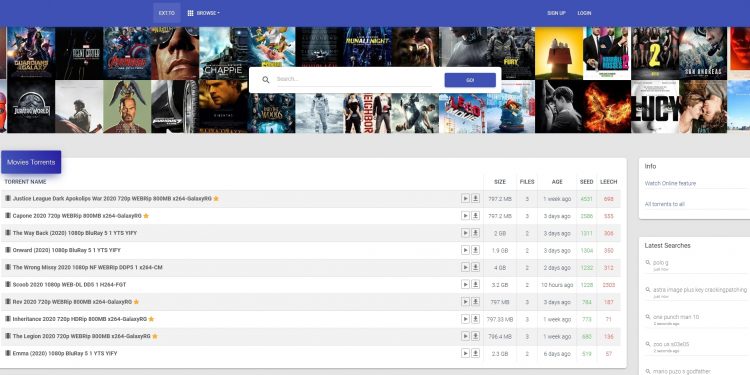Play Onward (2020) online
Screen dimensions: 750x375
pos(465,250)
